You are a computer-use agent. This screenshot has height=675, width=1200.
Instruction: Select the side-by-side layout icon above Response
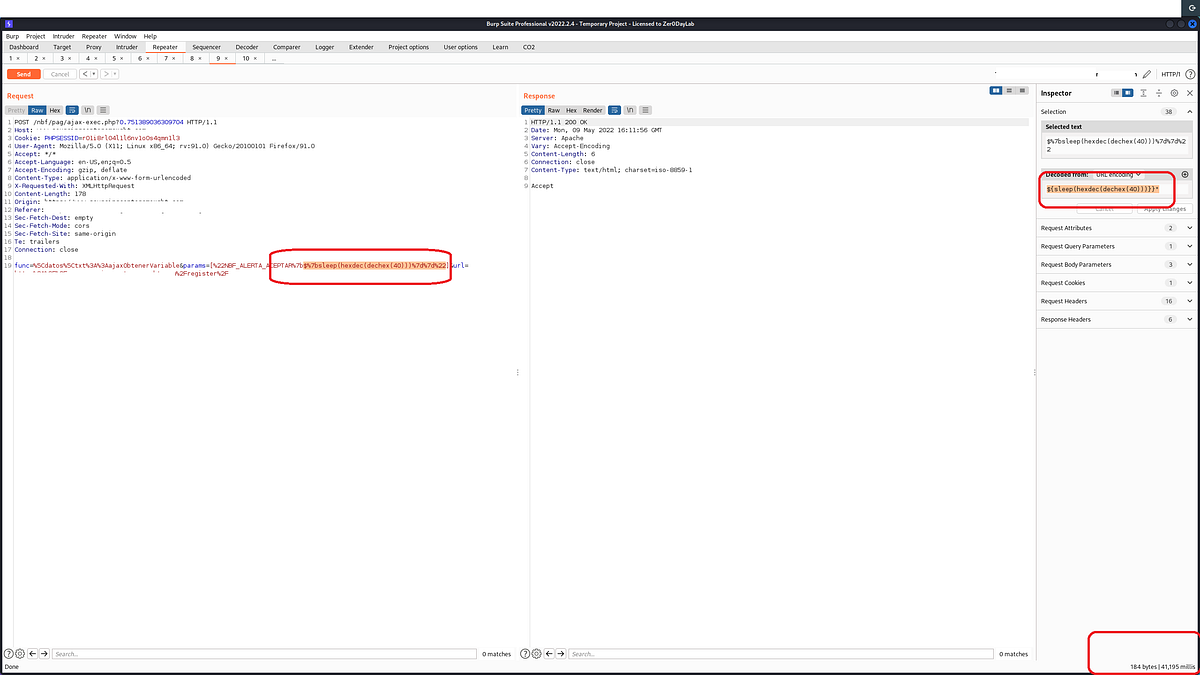(x=996, y=90)
